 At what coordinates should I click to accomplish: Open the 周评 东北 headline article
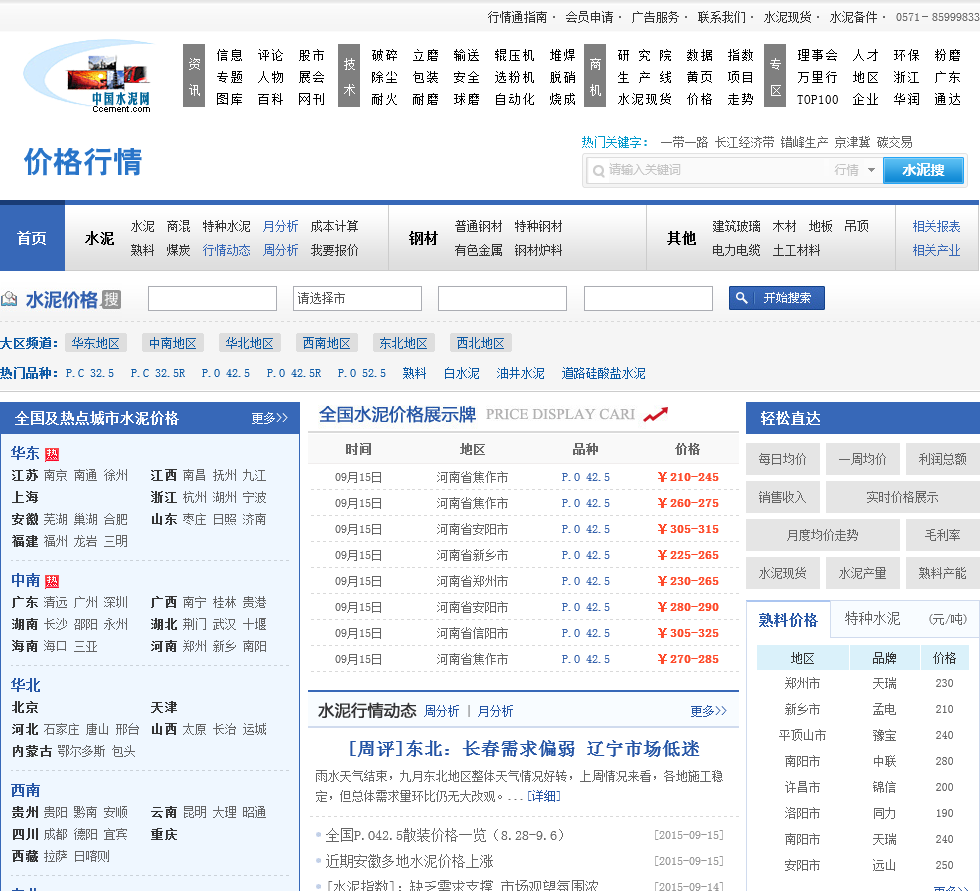tap(524, 749)
